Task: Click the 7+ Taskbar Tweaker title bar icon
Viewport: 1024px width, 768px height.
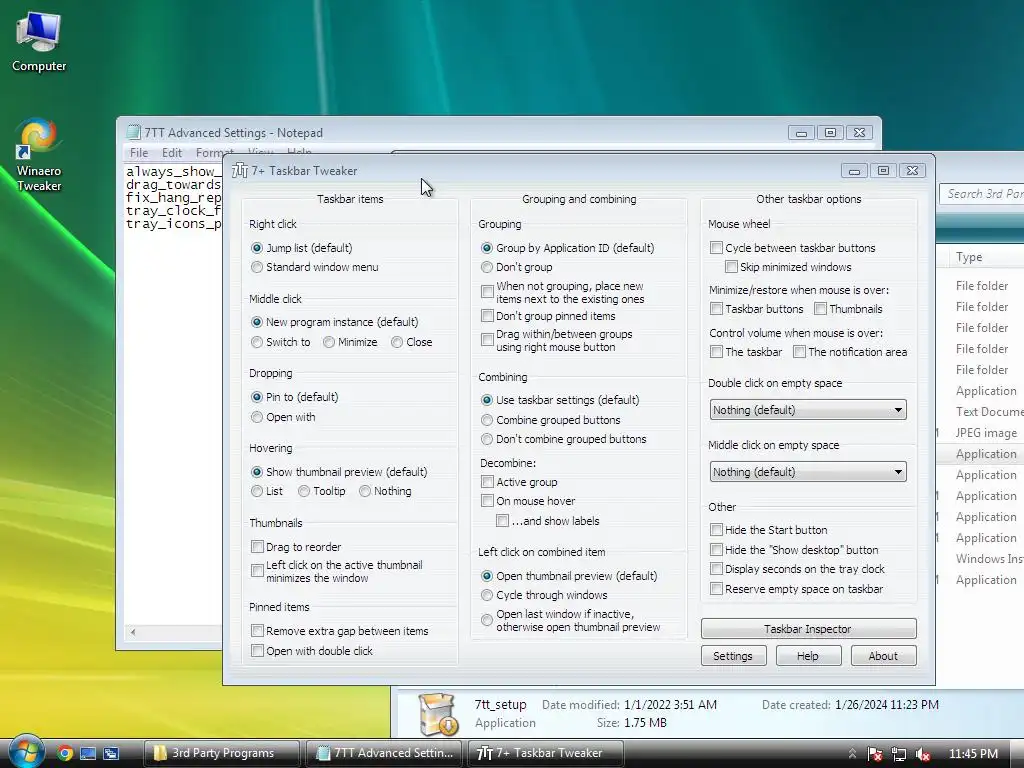Action: click(x=240, y=170)
